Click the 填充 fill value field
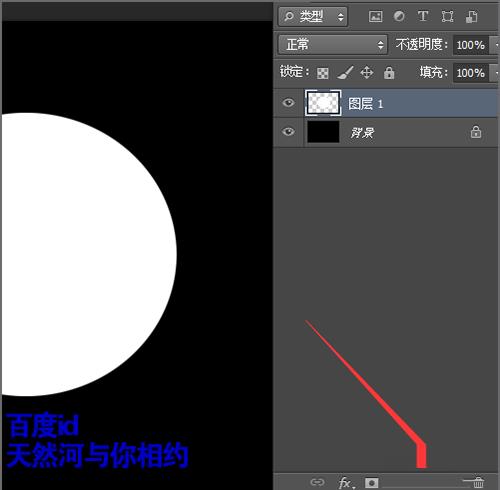 click(471, 73)
